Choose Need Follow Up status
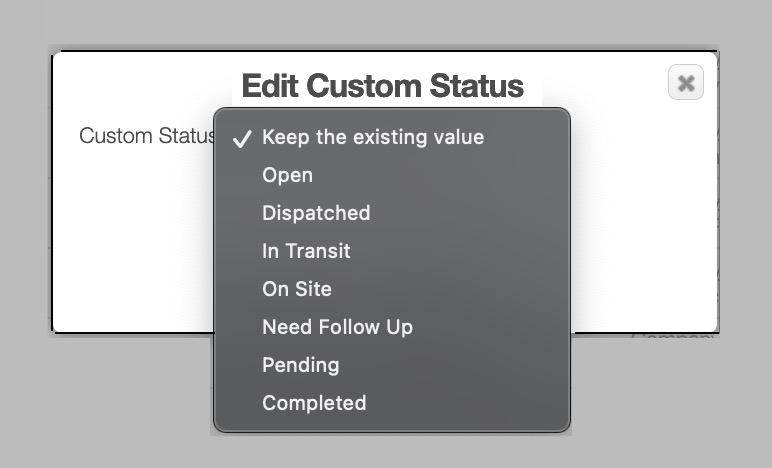This screenshot has width=772, height=468. [337, 327]
